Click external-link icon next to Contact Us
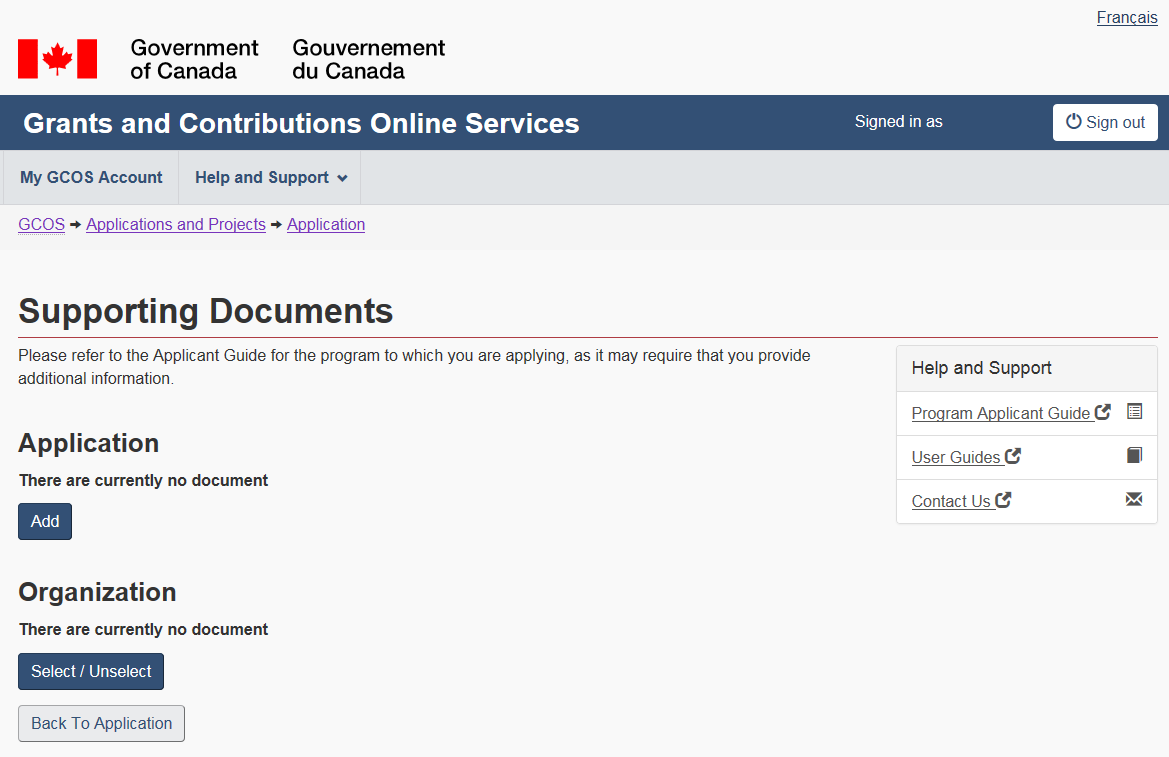The width and height of the screenshot is (1169, 757). click(1003, 500)
